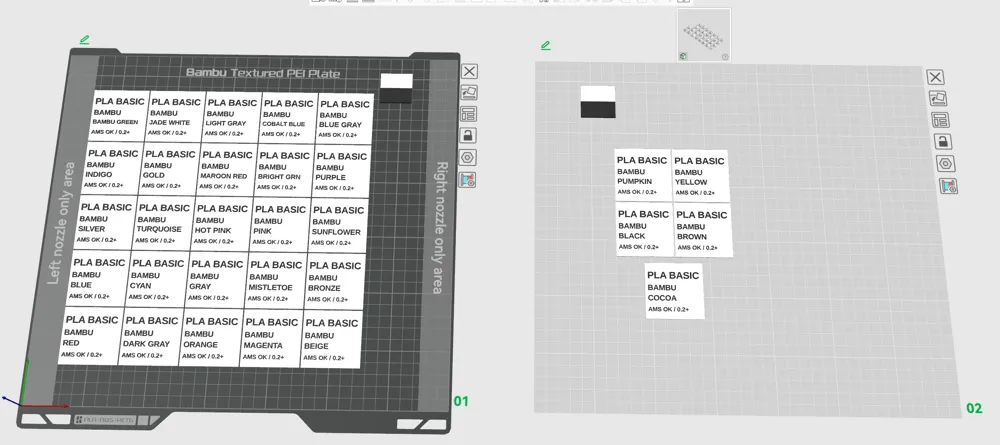Select the MISTLETOE swatch card
Screen dimensions: 1000x445
click(x=277, y=281)
